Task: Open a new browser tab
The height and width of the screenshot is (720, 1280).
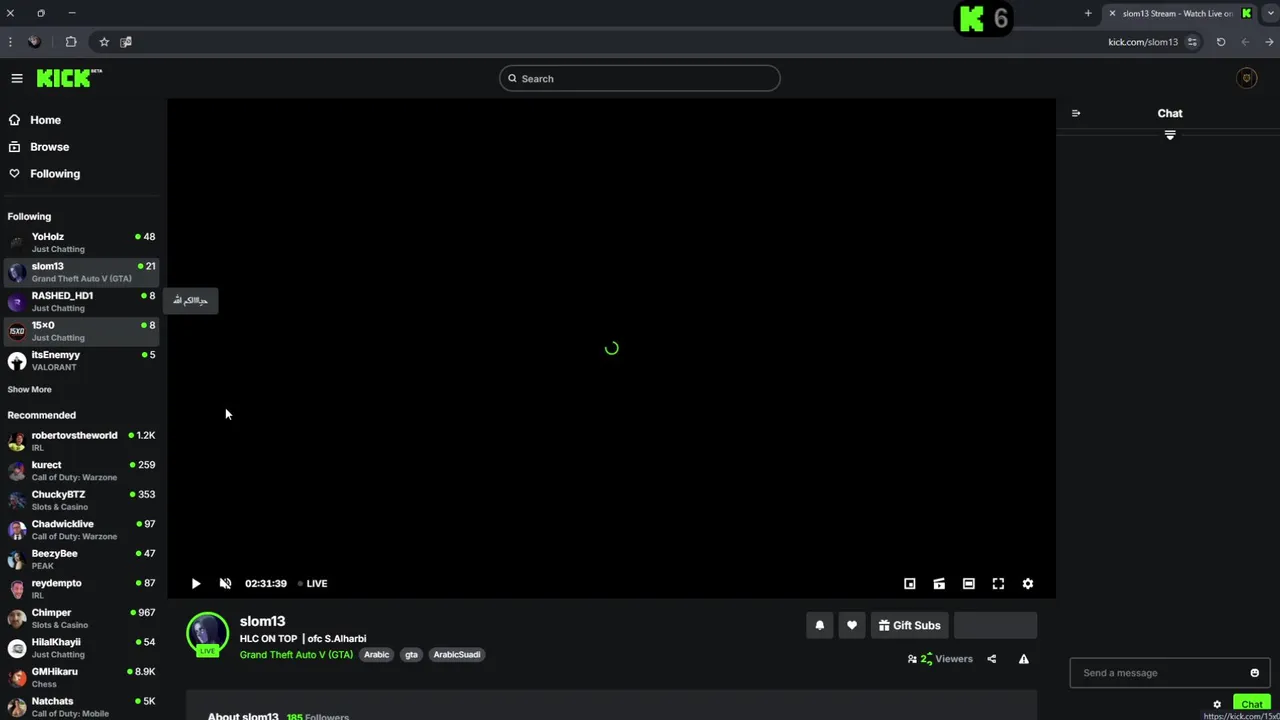Action: pos(1088,13)
